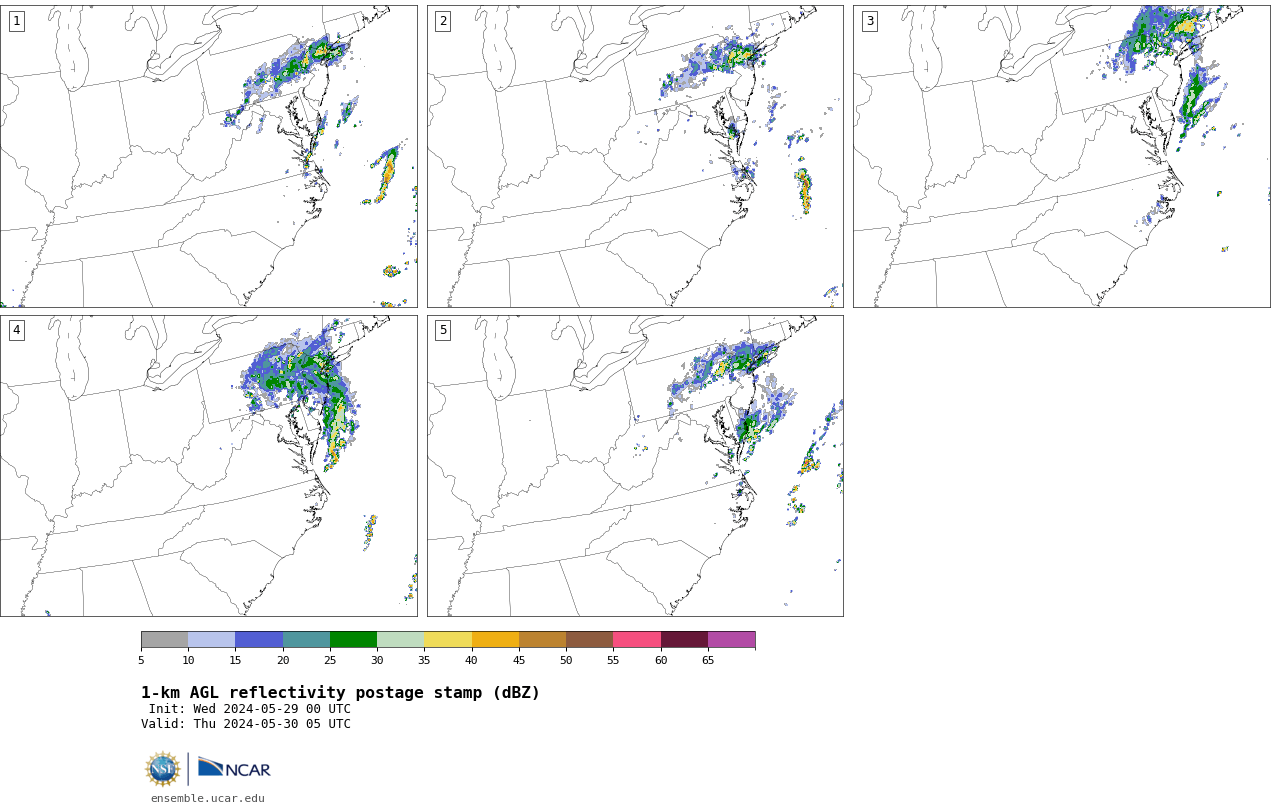
Task: Click the yellow 35-40 dBZ swatch
Action: coord(448,640)
